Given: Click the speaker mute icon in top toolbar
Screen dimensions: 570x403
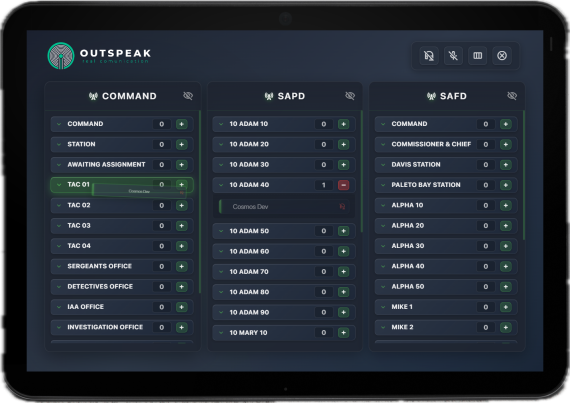Looking at the screenshot, I should tap(429, 56).
